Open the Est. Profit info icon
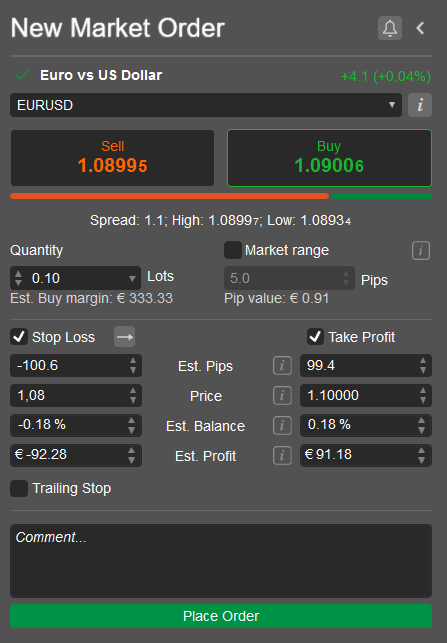The image size is (447, 643). [282, 455]
